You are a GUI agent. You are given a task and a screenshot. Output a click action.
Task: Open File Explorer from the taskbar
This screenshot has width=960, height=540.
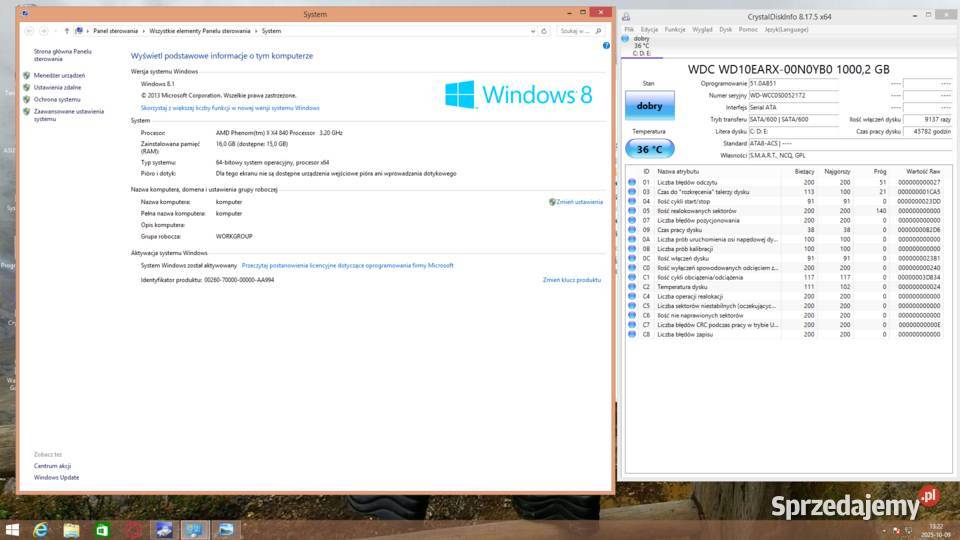[x=71, y=529]
